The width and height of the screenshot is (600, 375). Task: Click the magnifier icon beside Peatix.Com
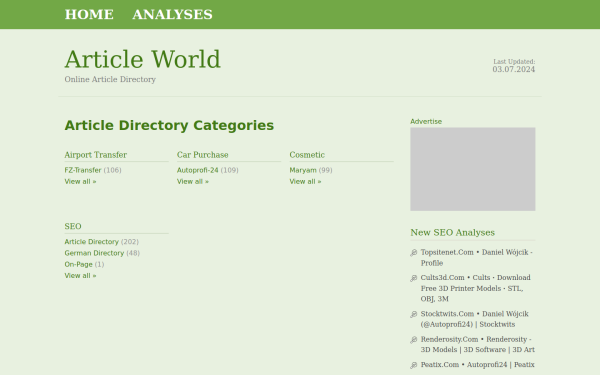pos(413,365)
